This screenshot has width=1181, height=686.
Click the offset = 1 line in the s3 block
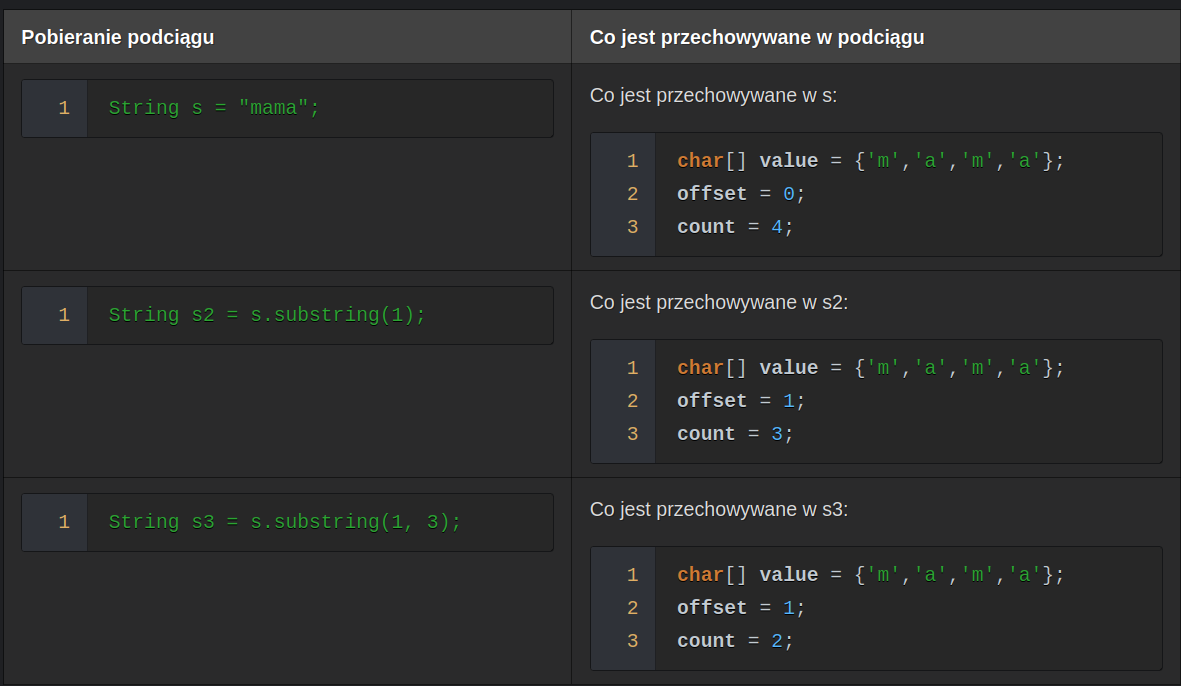tap(741, 608)
